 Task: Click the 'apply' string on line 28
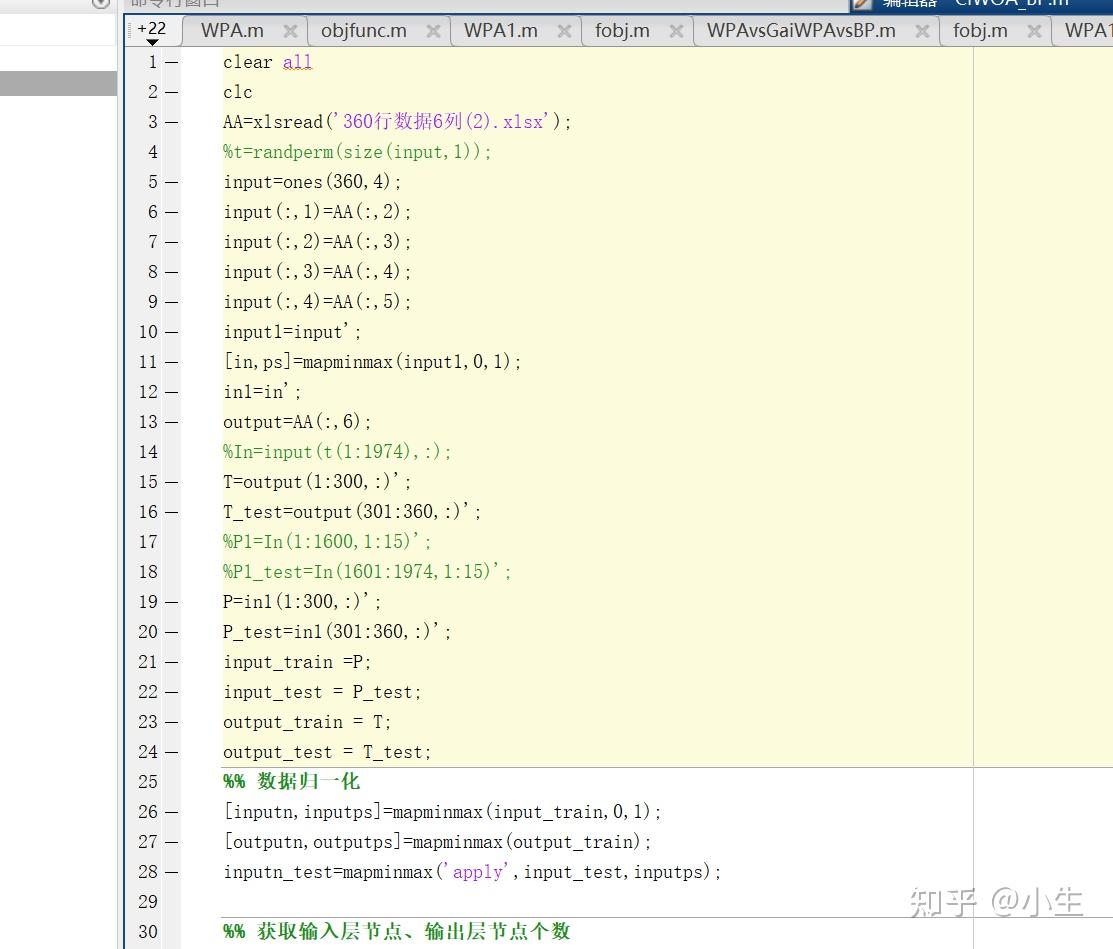(x=478, y=872)
